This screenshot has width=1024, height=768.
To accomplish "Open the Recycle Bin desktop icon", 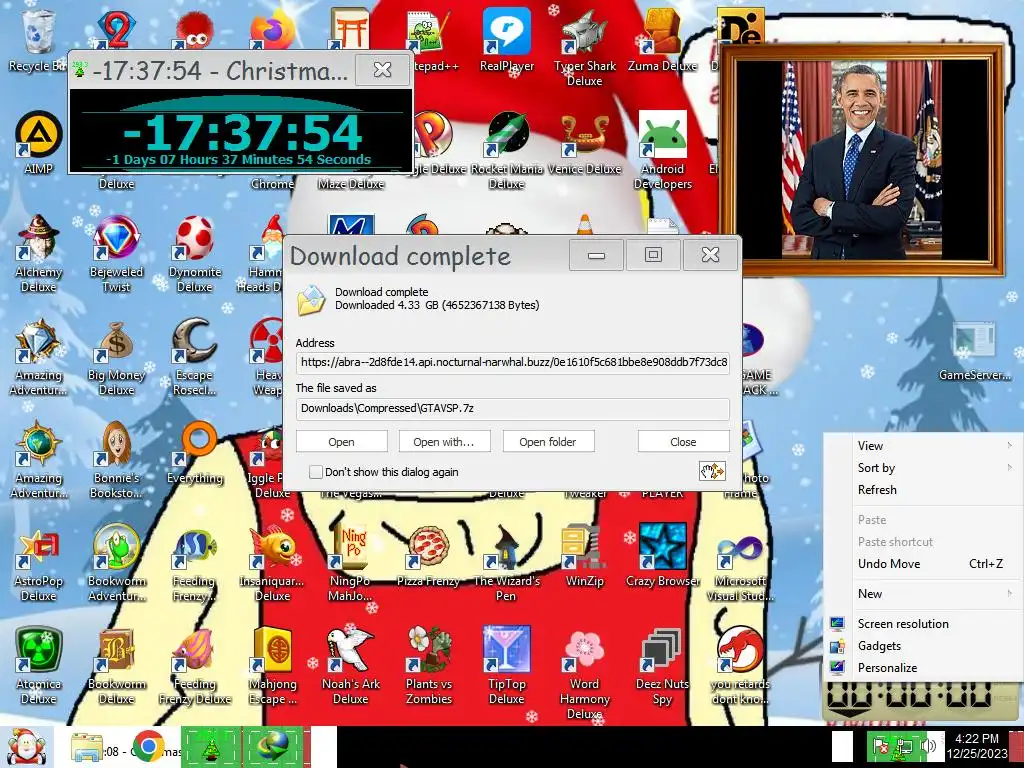I will click(x=37, y=40).
